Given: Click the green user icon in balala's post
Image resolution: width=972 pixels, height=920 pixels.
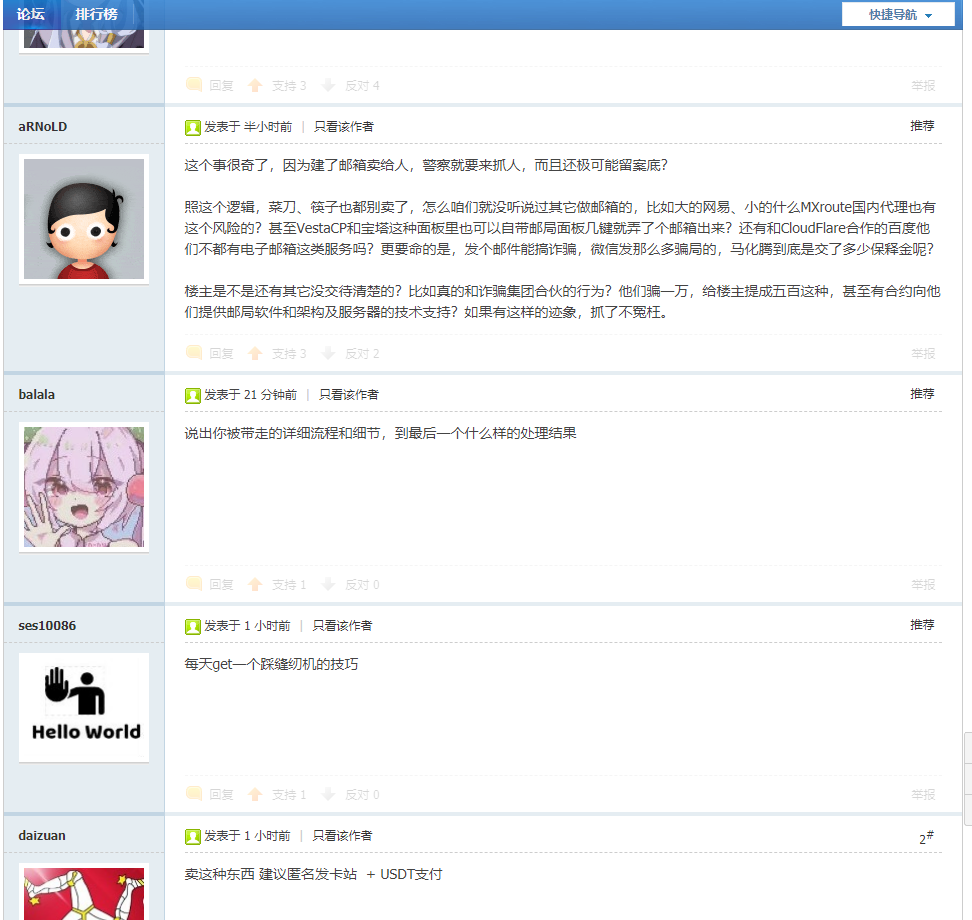Looking at the screenshot, I should [x=193, y=395].
